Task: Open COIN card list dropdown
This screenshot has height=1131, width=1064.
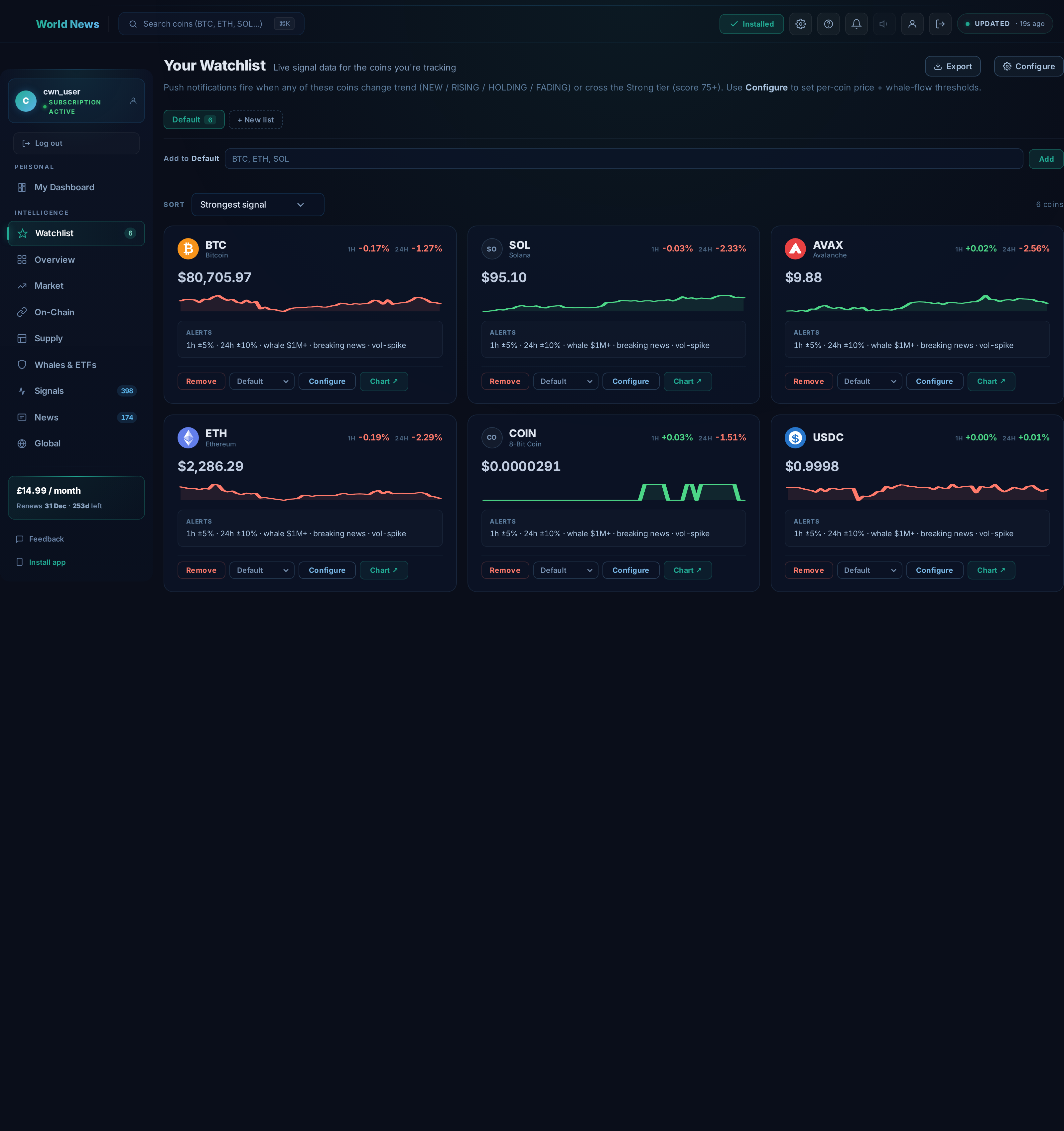Action: pyautogui.click(x=565, y=570)
